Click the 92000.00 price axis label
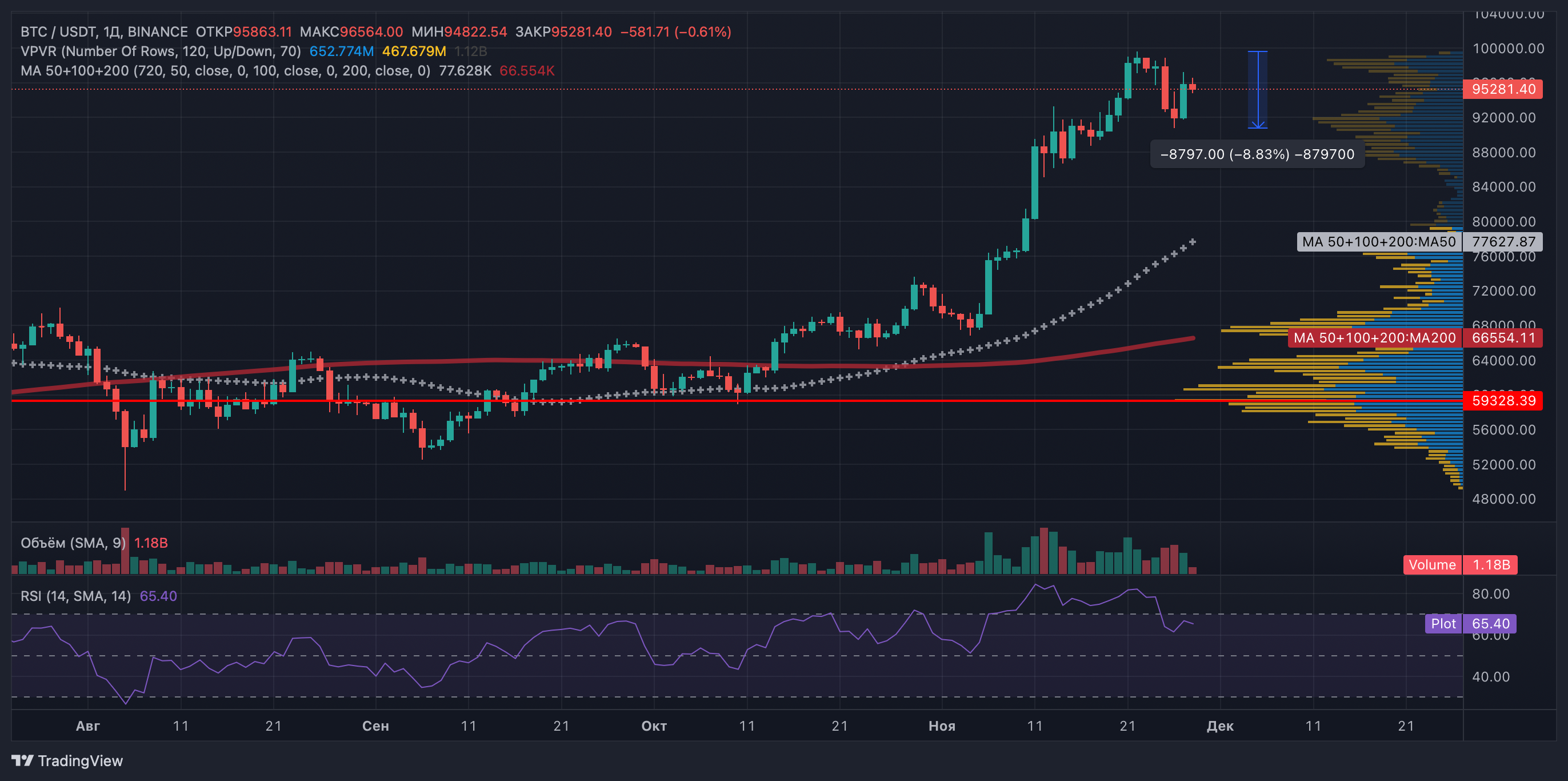This screenshot has width=1568, height=781. (x=1503, y=118)
